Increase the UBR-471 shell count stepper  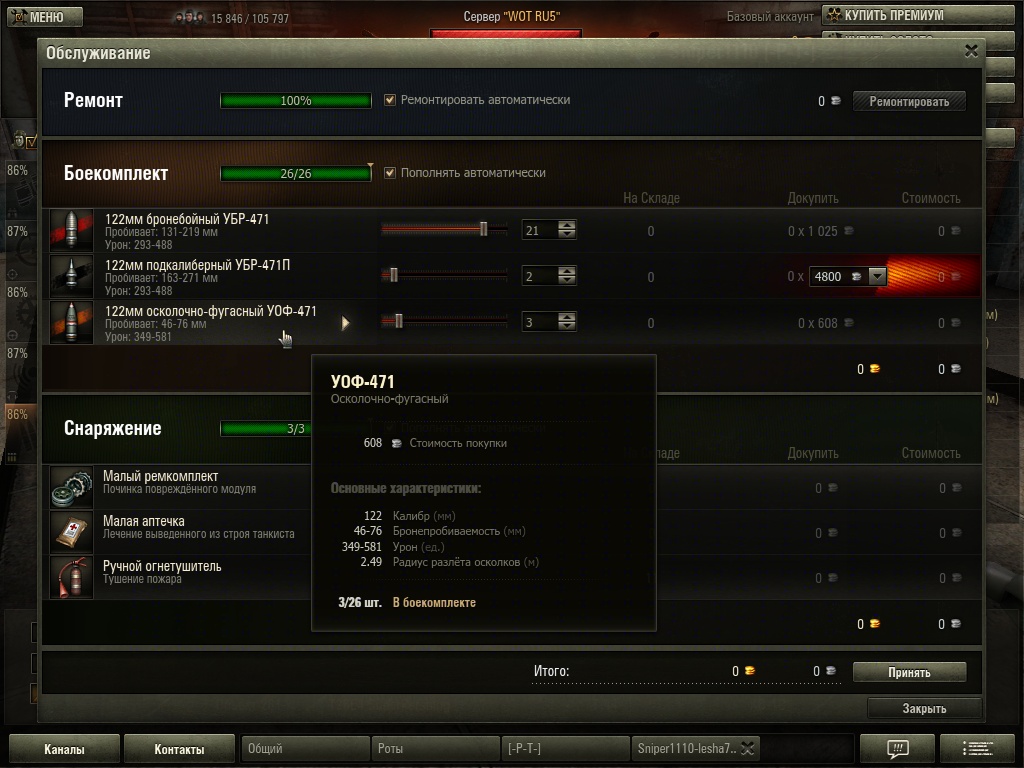coord(567,225)
